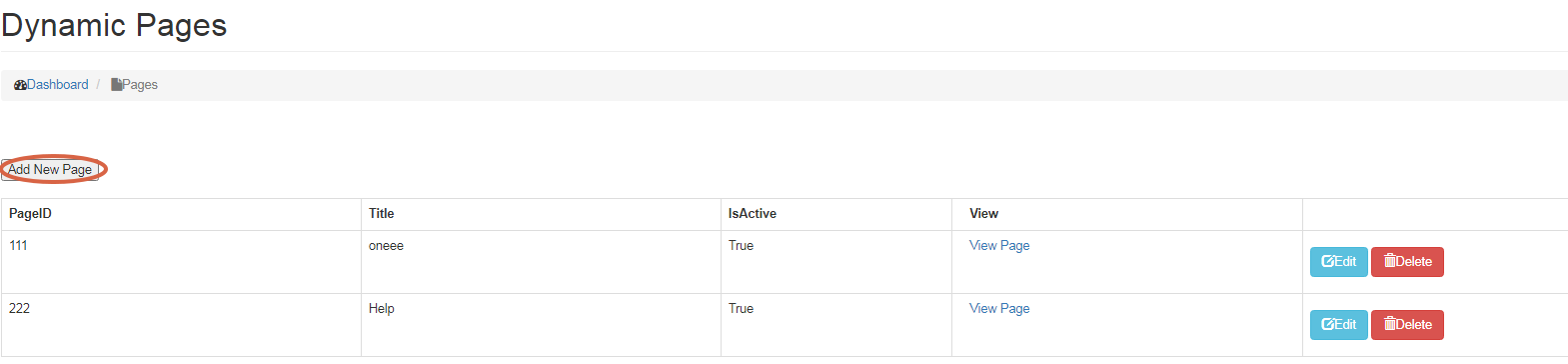The height and width of the screenshot is (364, 1568).
Task: Click the IsActive column header
Action: pos(753,213)
